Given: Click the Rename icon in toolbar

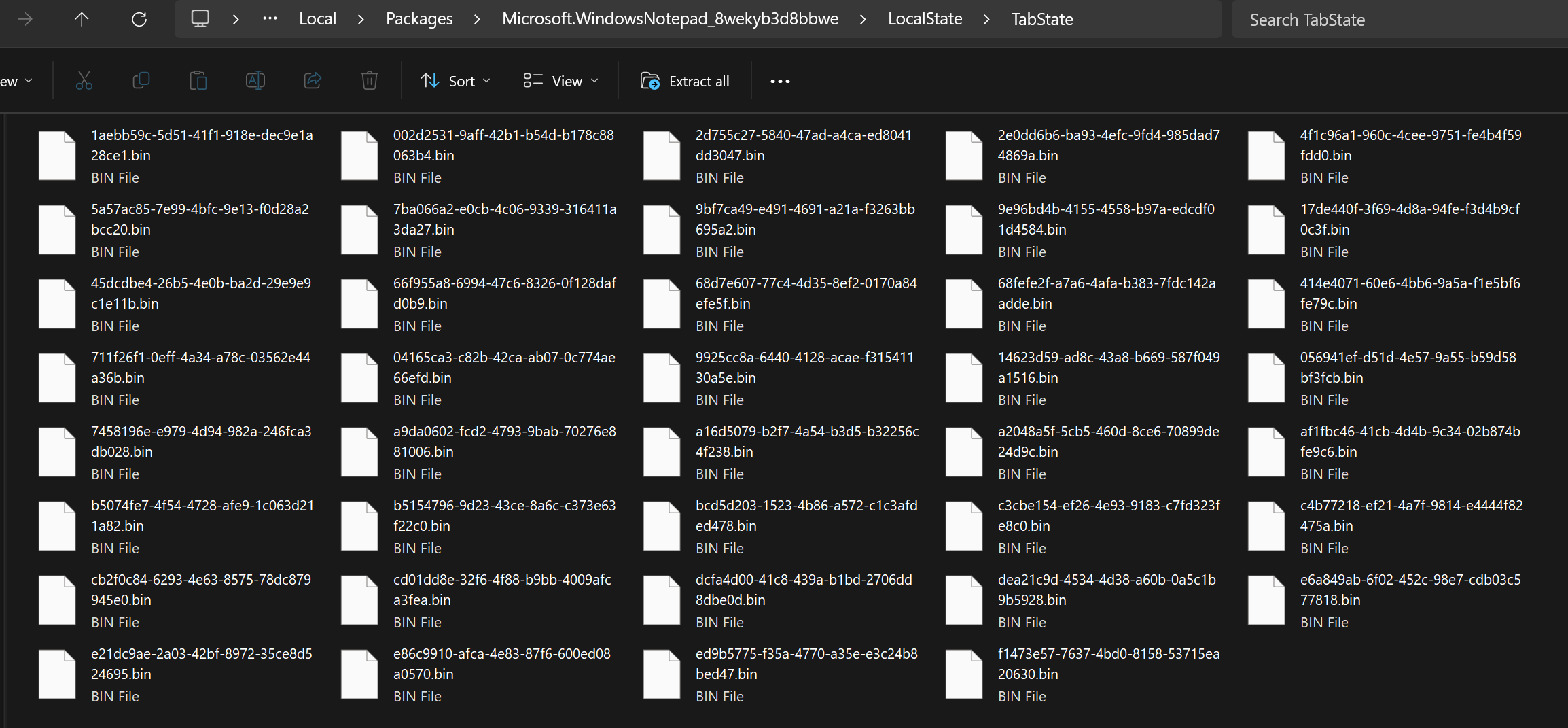Looking at the screenshot, I should pos(255,81).
